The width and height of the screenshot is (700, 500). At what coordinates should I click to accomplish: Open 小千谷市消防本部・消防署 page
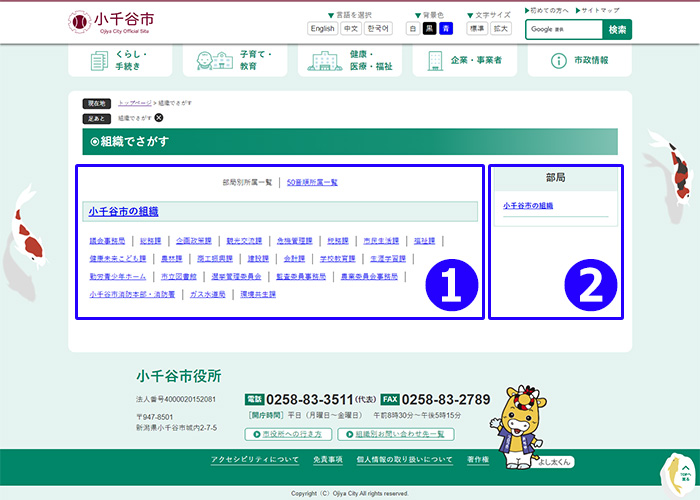pos(132,294)
